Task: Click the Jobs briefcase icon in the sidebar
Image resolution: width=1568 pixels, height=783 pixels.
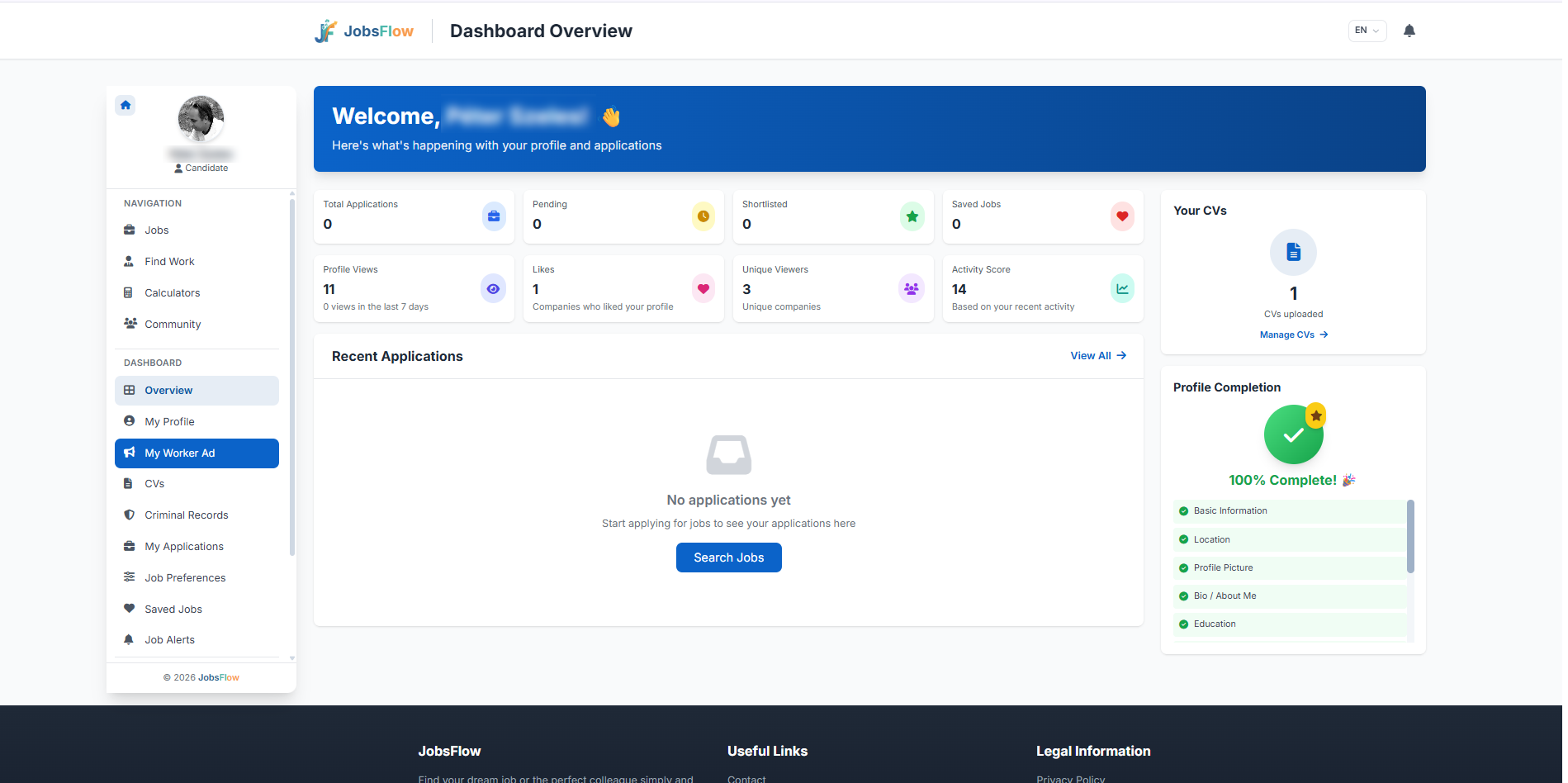Action: [130, 230]
